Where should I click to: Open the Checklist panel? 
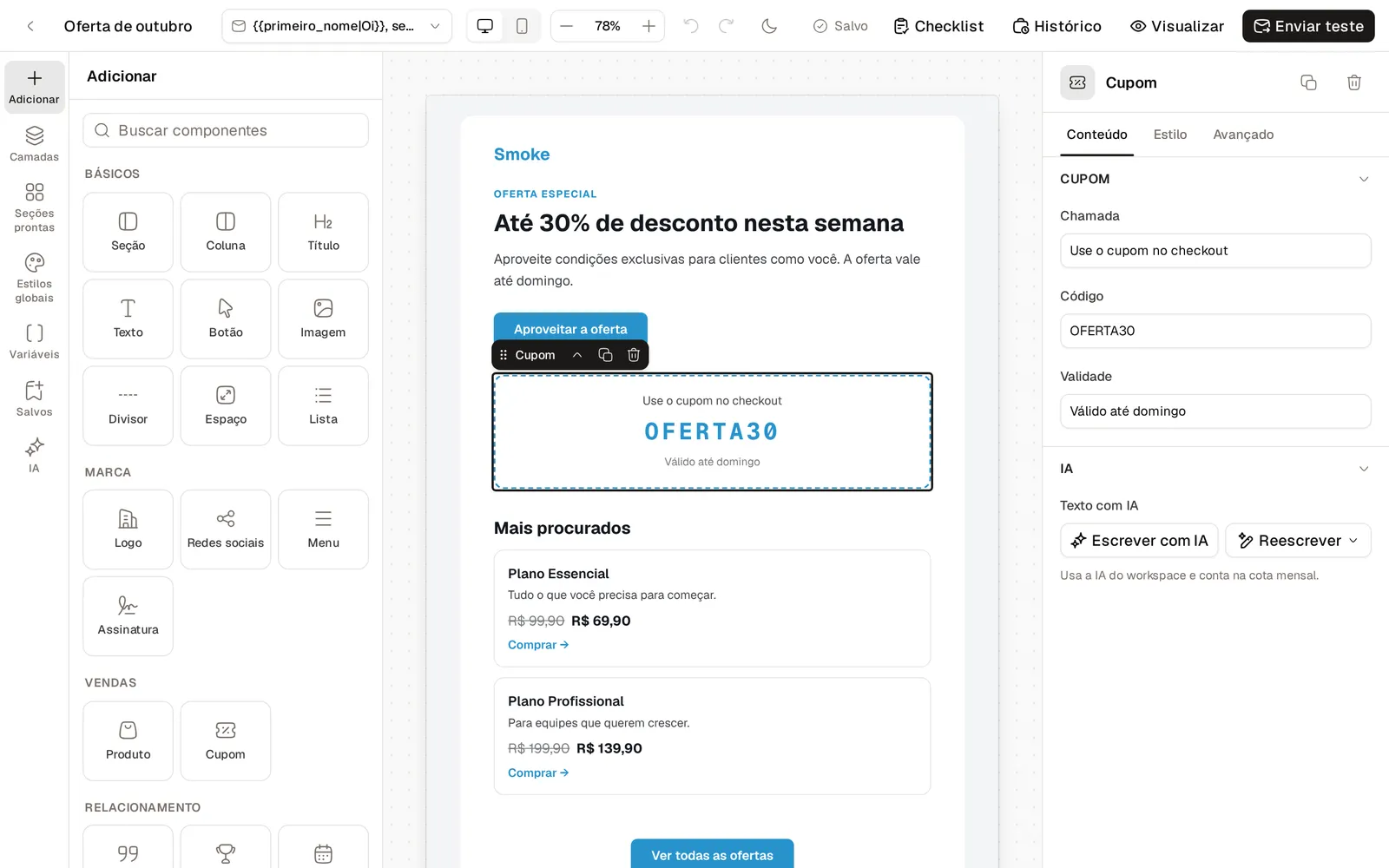coord(938,26)
